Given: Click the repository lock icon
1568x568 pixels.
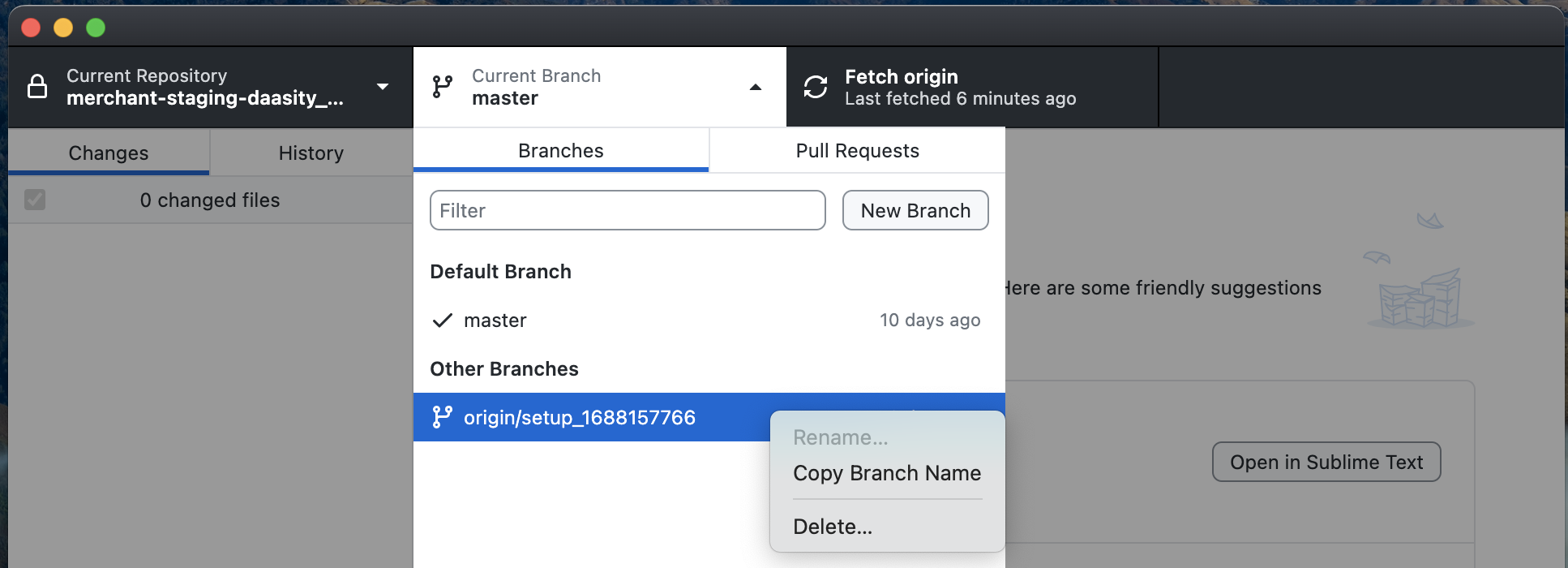Looking at the screenshot, I should click(x=37, y=86).
